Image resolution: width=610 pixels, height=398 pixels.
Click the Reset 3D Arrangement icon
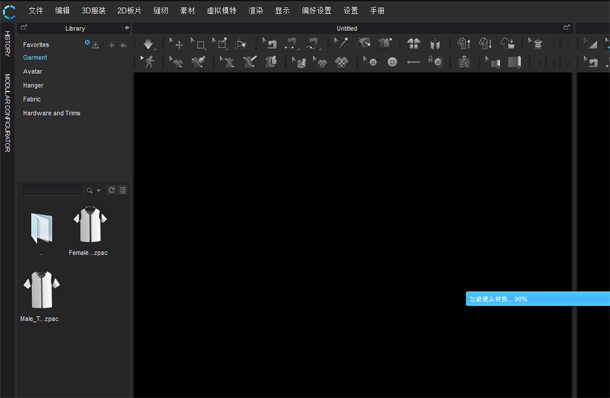(435, 44)
